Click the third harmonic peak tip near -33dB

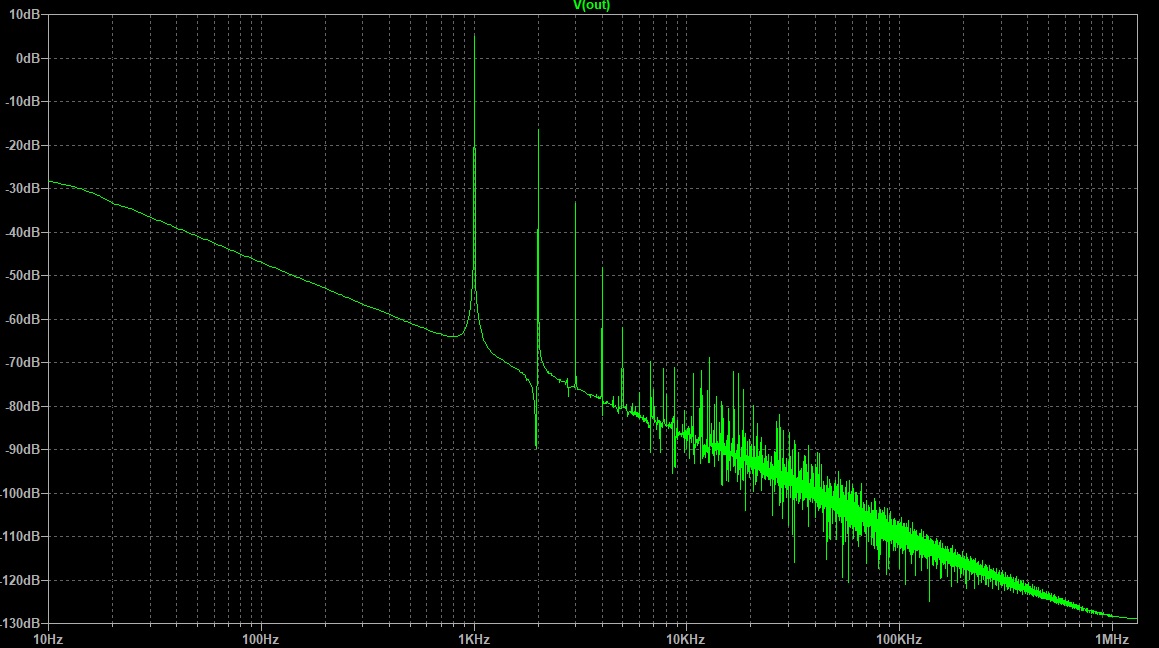575,203
